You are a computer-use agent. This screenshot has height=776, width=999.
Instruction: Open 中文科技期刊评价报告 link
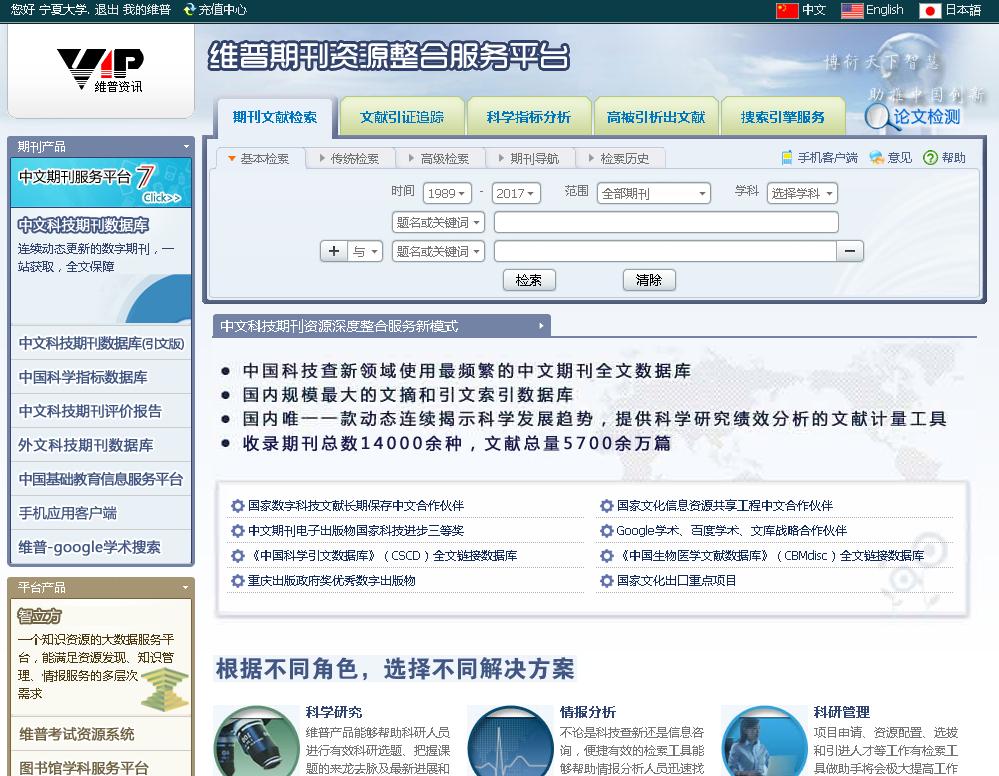(90, 411)
